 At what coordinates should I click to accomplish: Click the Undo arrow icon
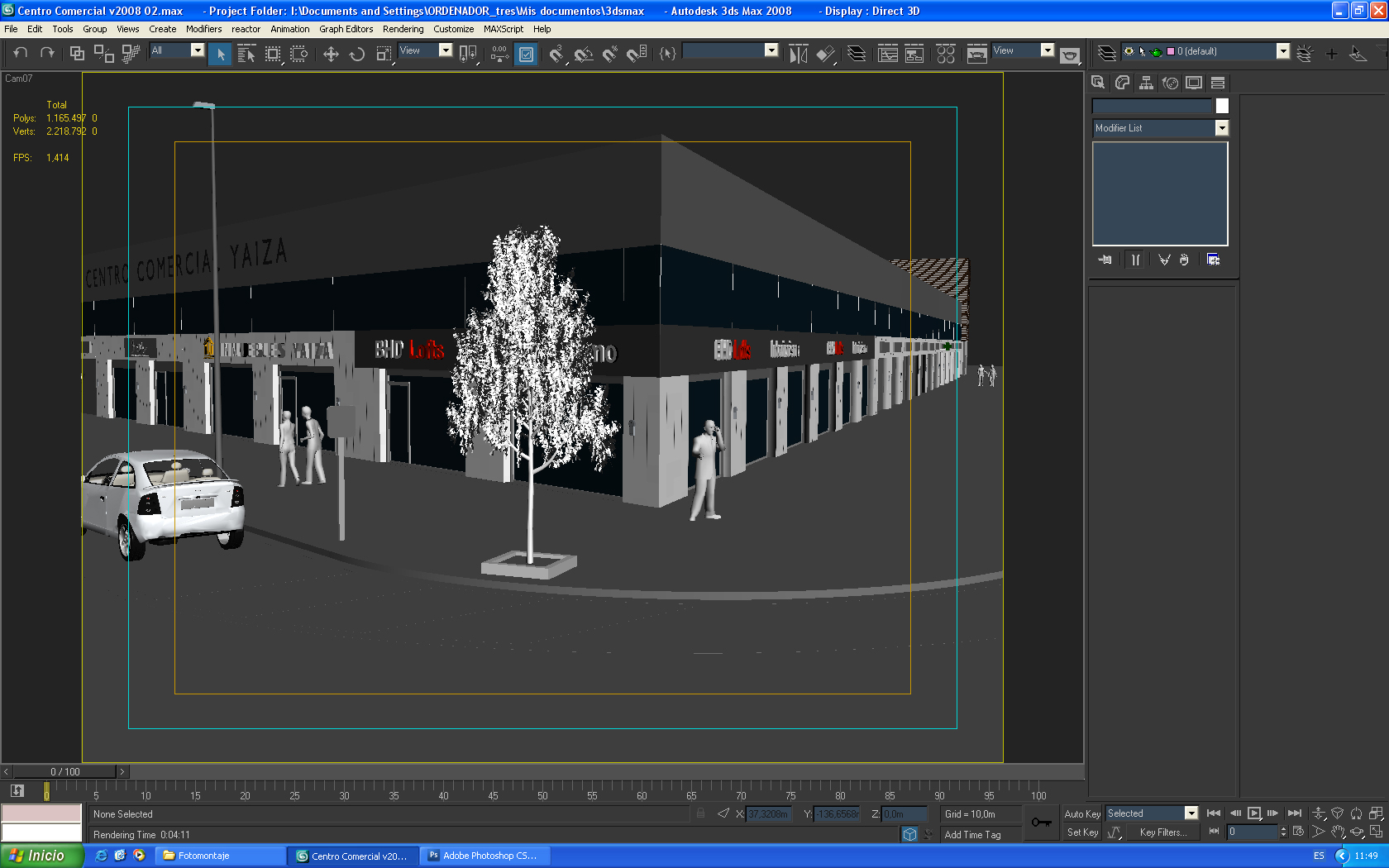point(21,53)
